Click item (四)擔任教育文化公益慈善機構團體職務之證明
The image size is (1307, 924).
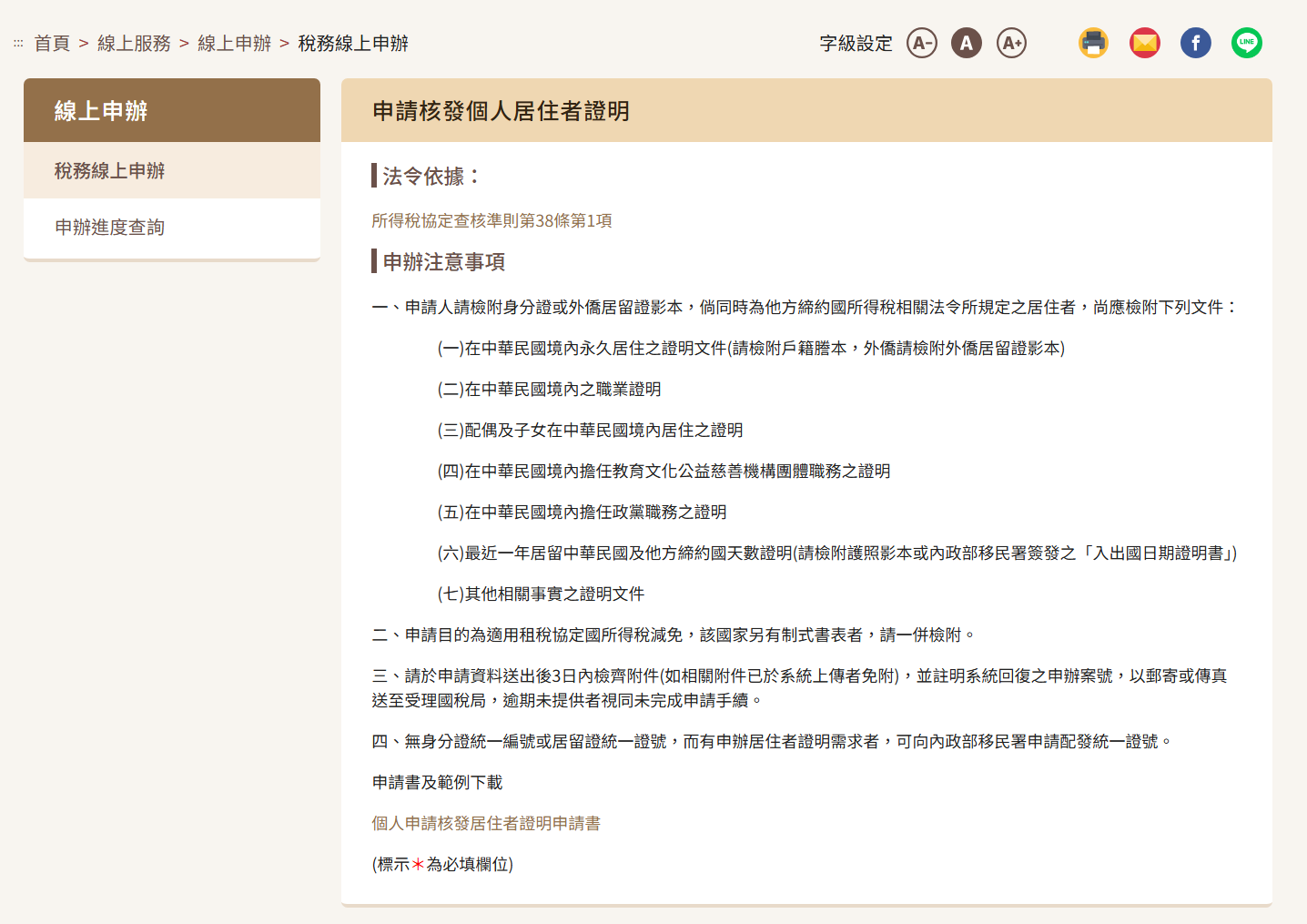(664, 471)
